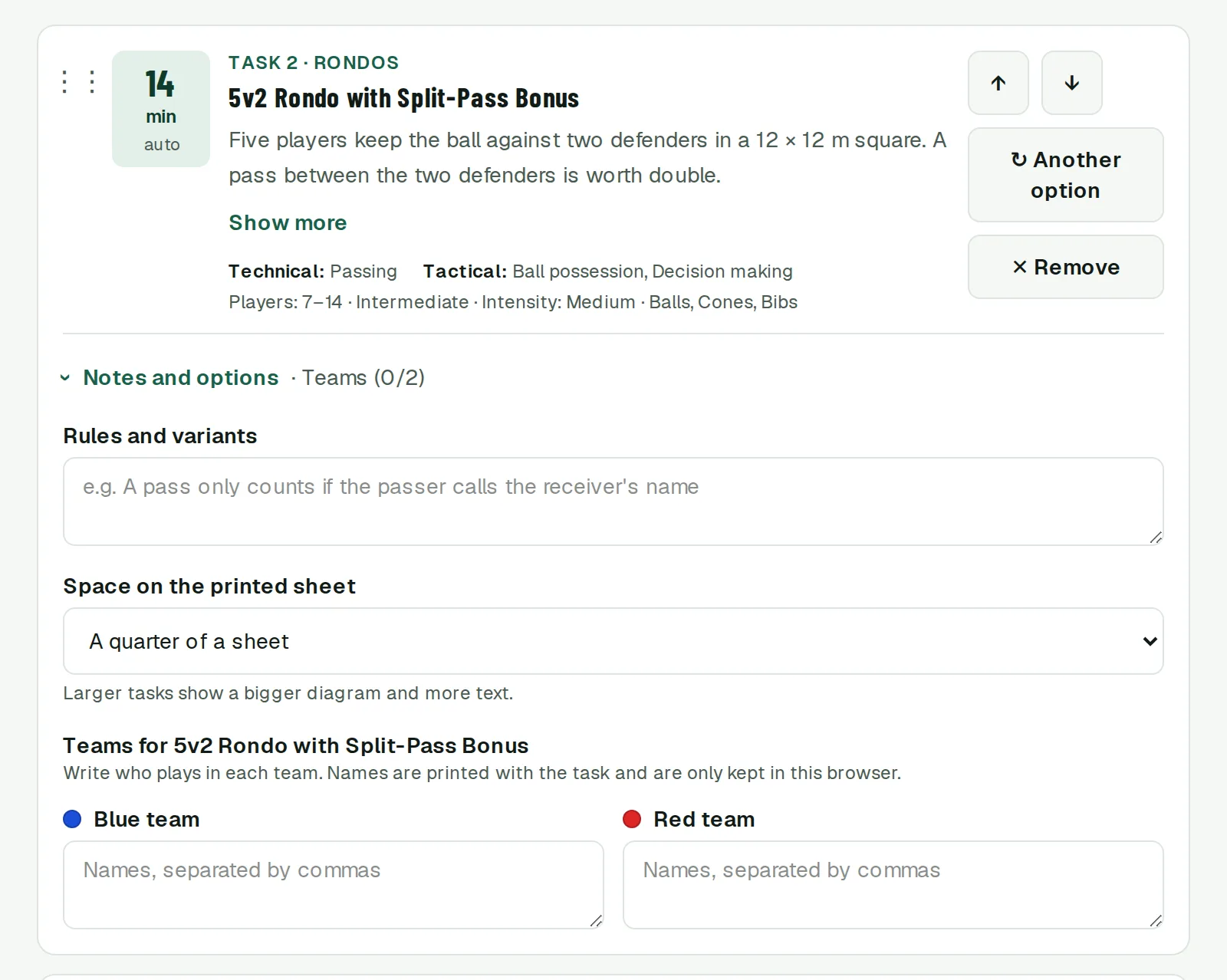Image resolution: width=1227 pixels, height=980 pixels.
Task: Click the Teams (0/2) counter text
Action: pos(363,377)
